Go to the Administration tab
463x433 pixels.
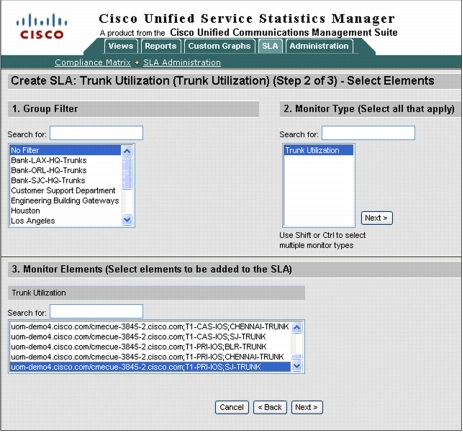click(x=319, y=46)
